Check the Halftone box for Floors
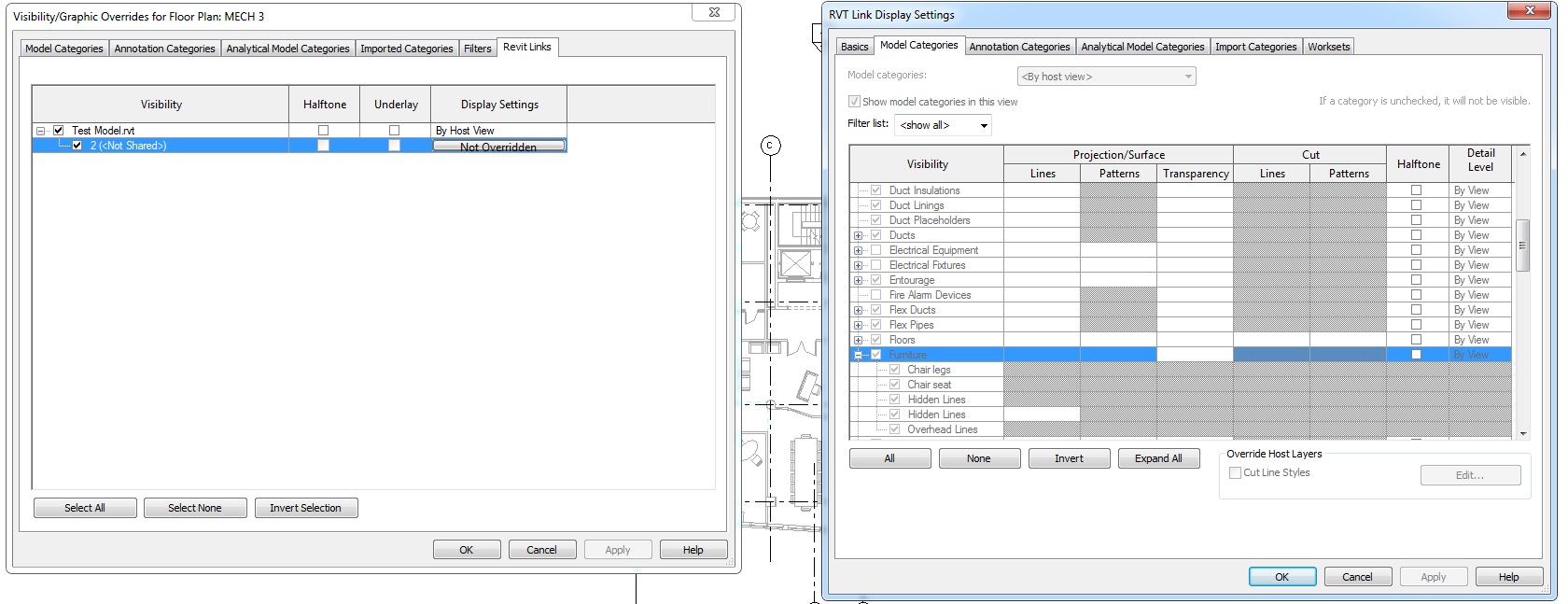1568x604 pixels. tap(1416, 340)
